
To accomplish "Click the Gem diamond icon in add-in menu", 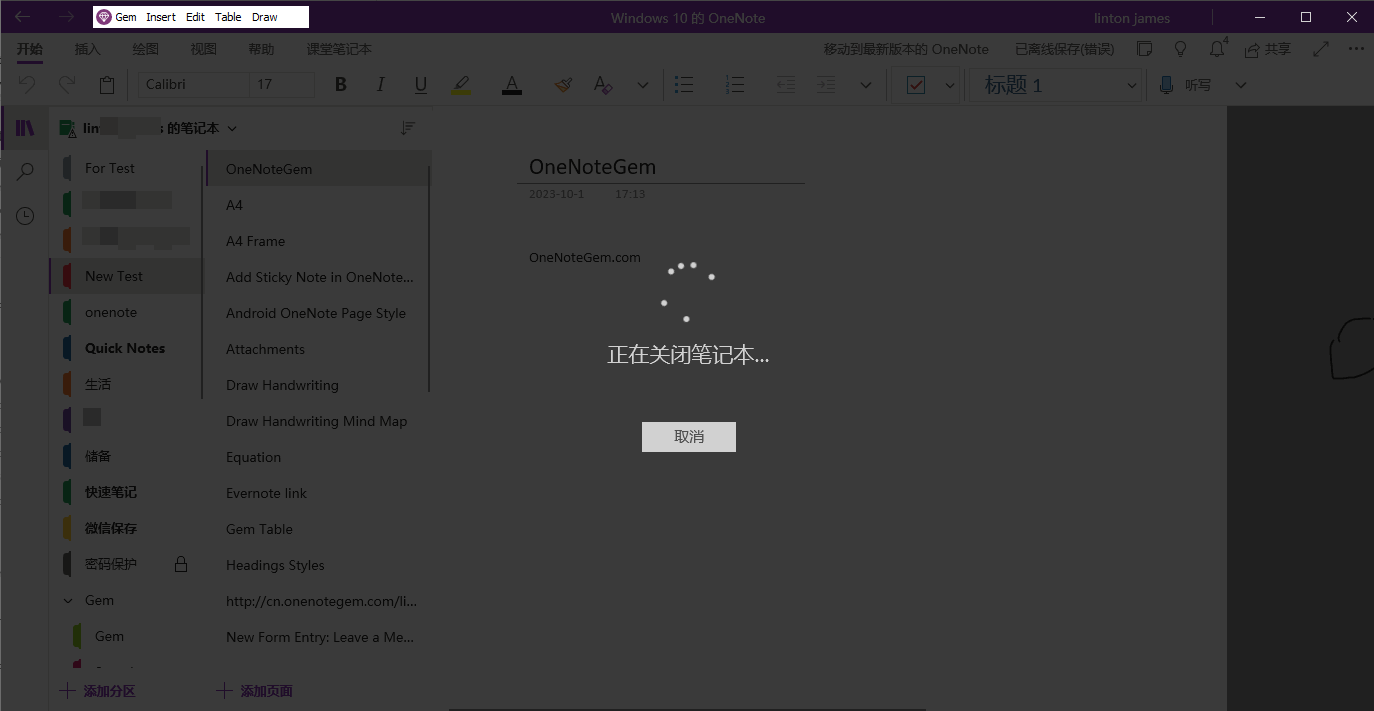I will tap(104, 17).
